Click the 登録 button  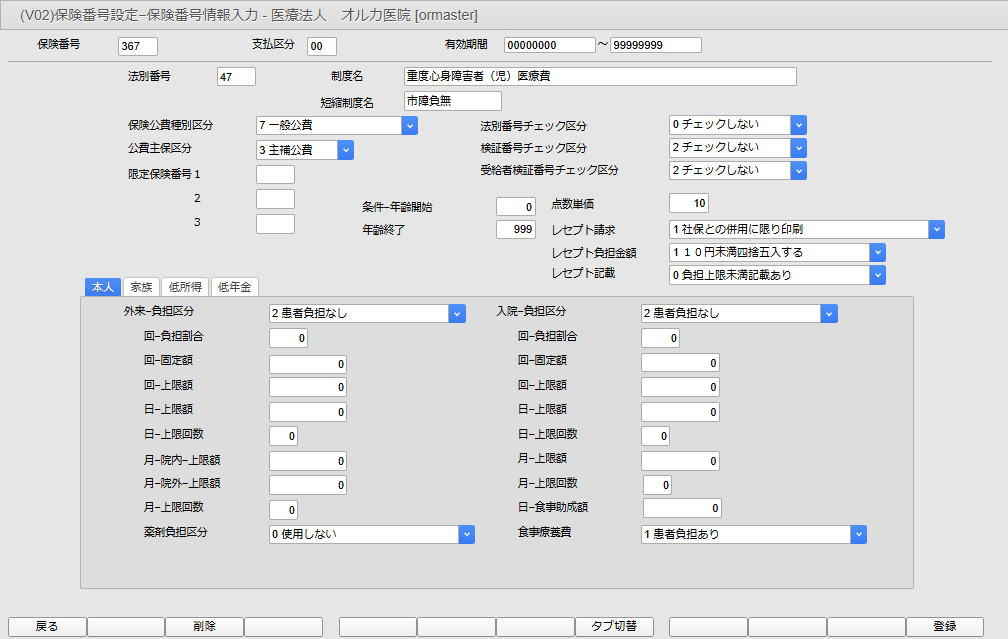944,626
